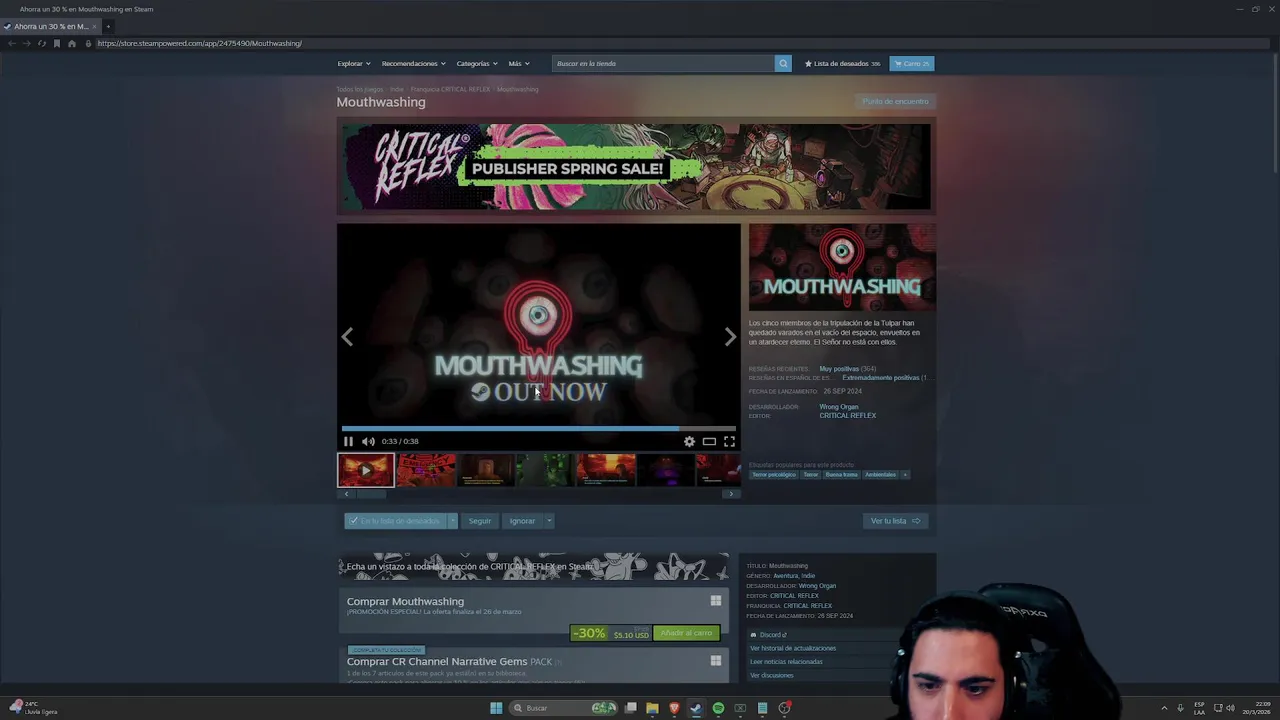Open Spotify from the taskbar
The height and width of the screenshot is (720, 1280).
click(718, 708)
